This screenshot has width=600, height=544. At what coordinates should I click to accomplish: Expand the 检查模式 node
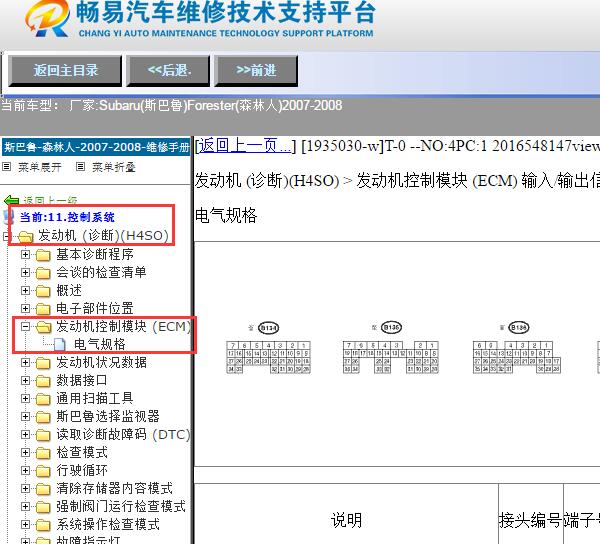[x=25, y=452]
